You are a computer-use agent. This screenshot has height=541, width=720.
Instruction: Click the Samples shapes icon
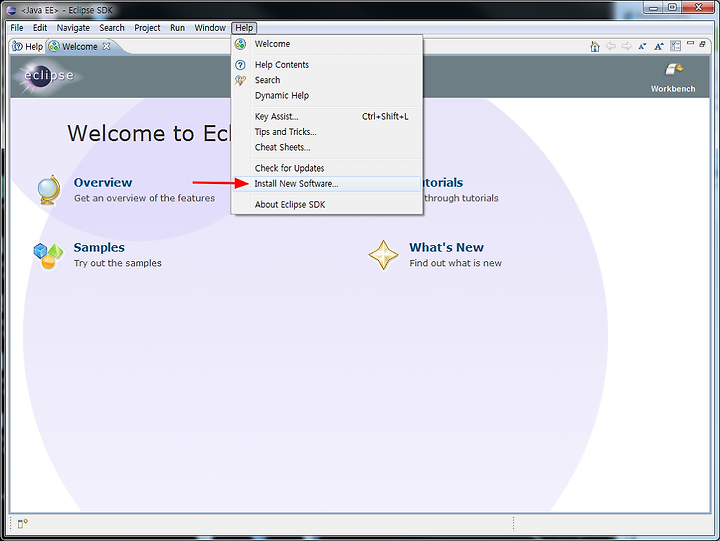click(x=48, y=256)
